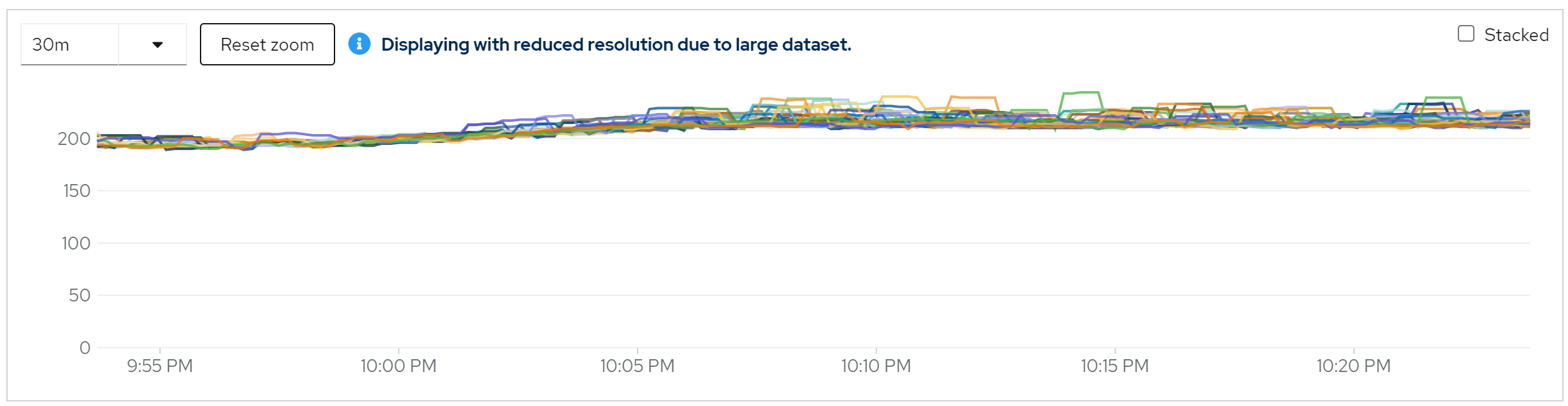Click the reduced resolution notice text
The image size is (1568, 406).
(616, 45)
